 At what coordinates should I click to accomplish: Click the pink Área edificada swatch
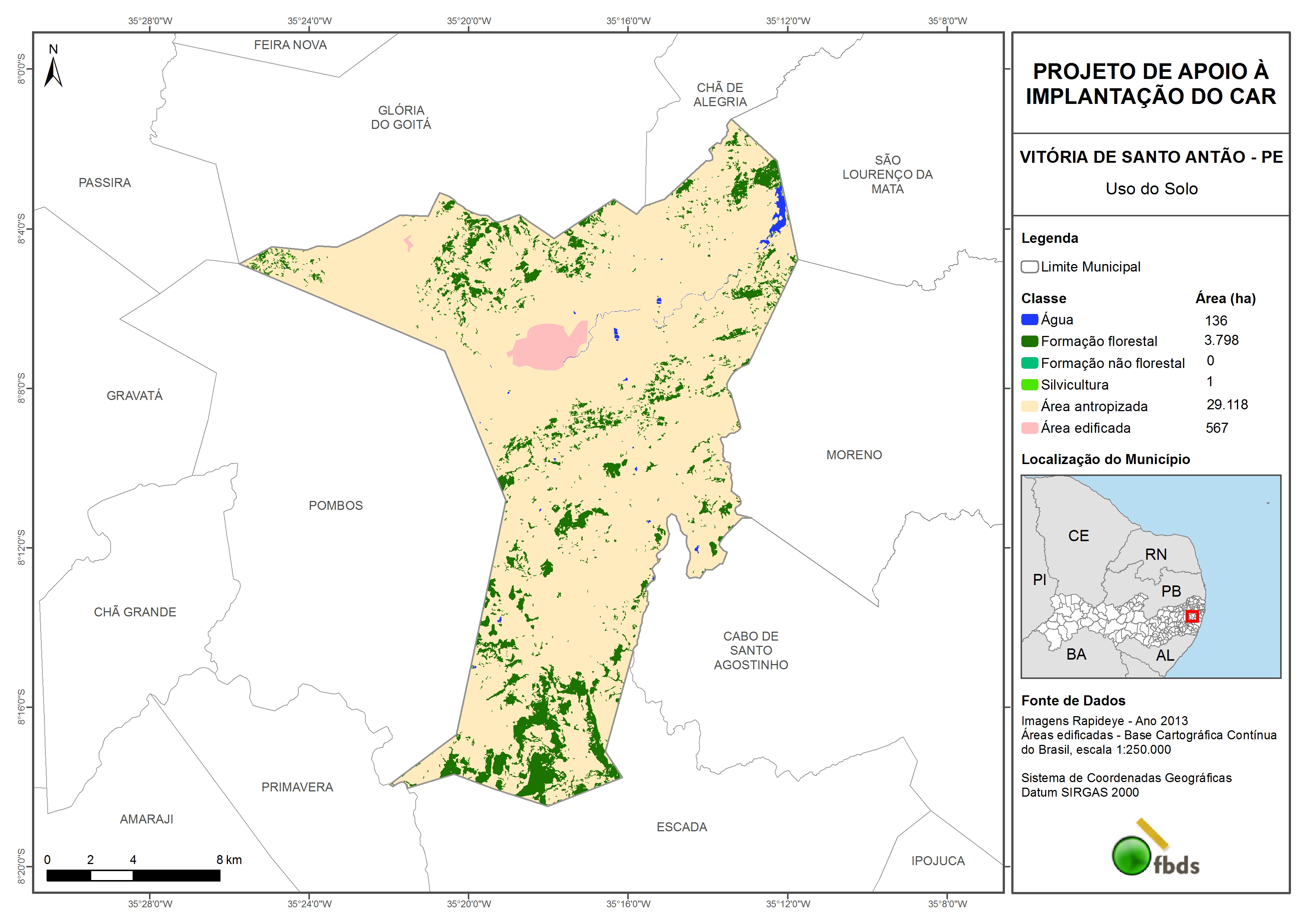[x=1029, y=428]
